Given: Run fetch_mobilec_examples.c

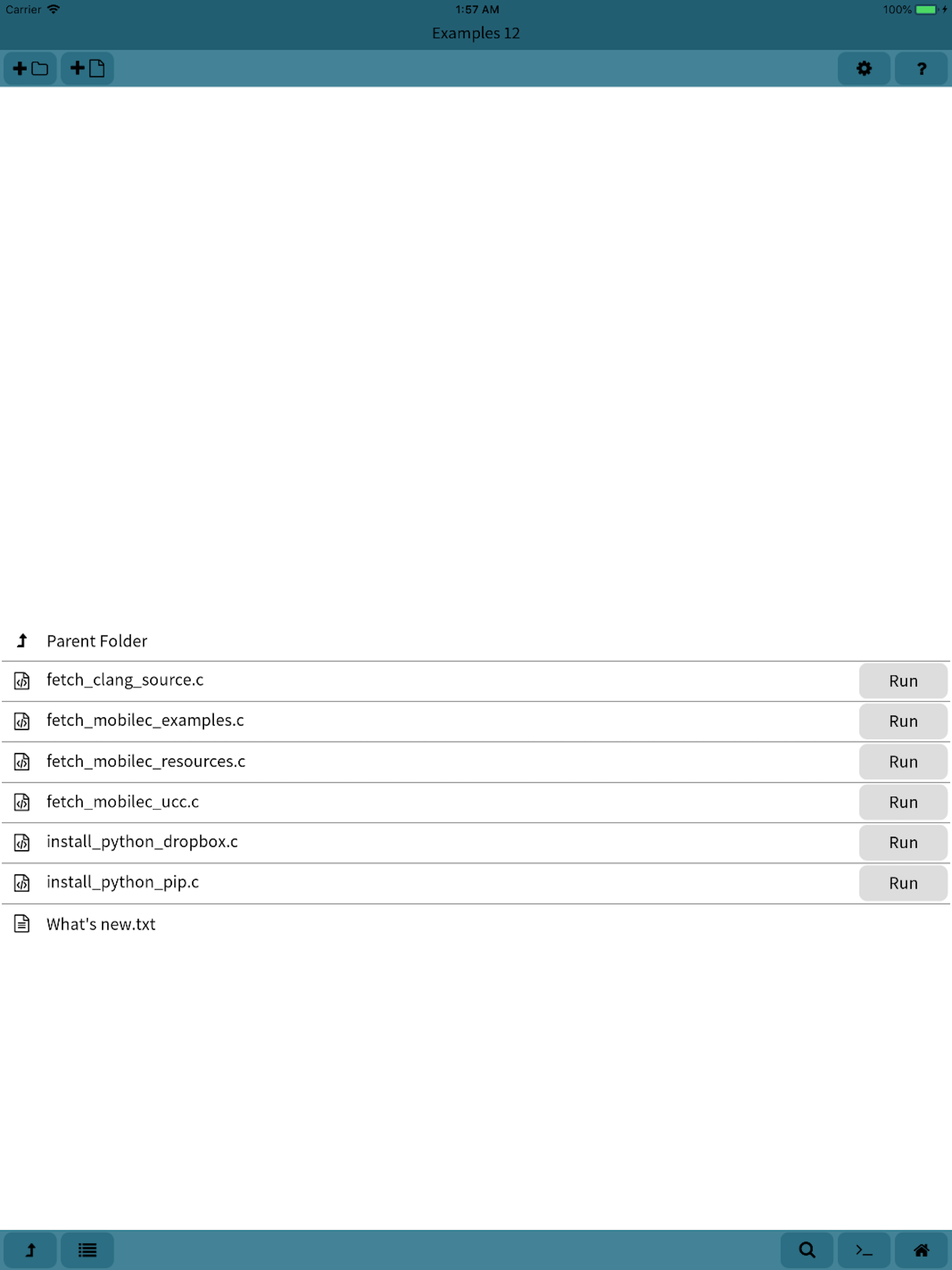Looking at the screenshot, I should click(903, 721).
